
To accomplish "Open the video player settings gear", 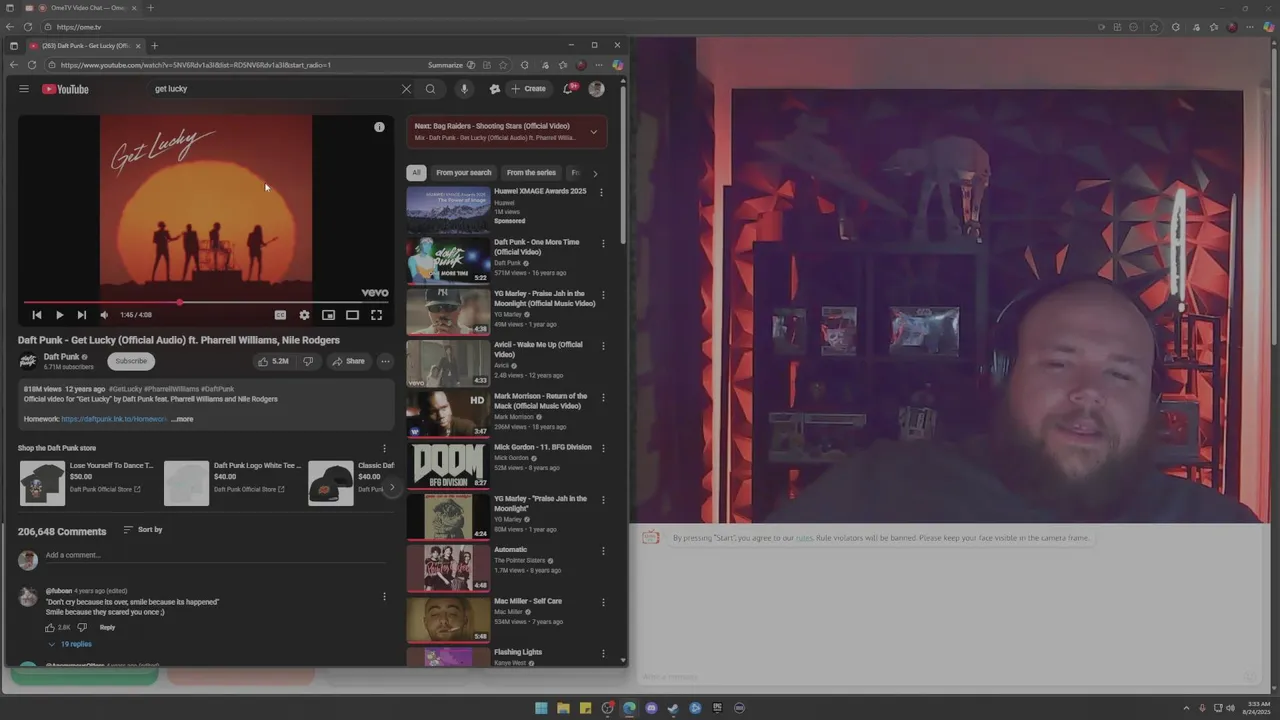I will point(304,315).
